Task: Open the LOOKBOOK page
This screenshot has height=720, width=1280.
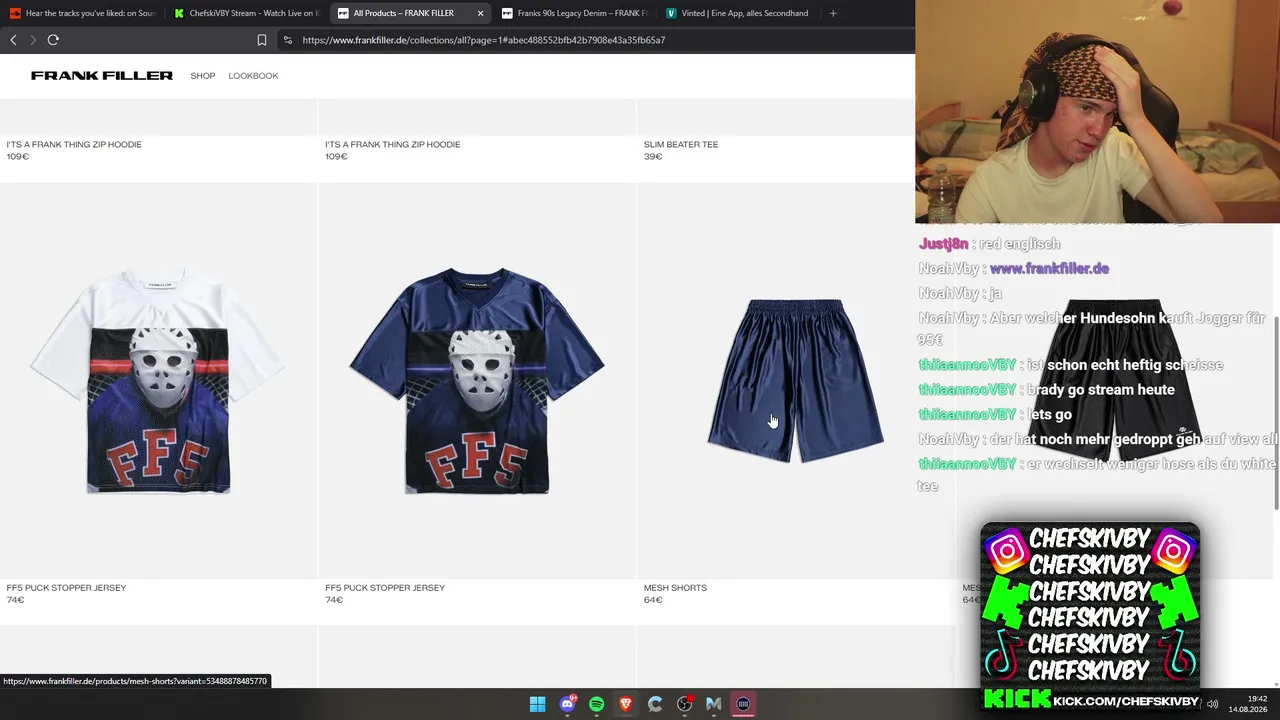Action: [253, 76]
